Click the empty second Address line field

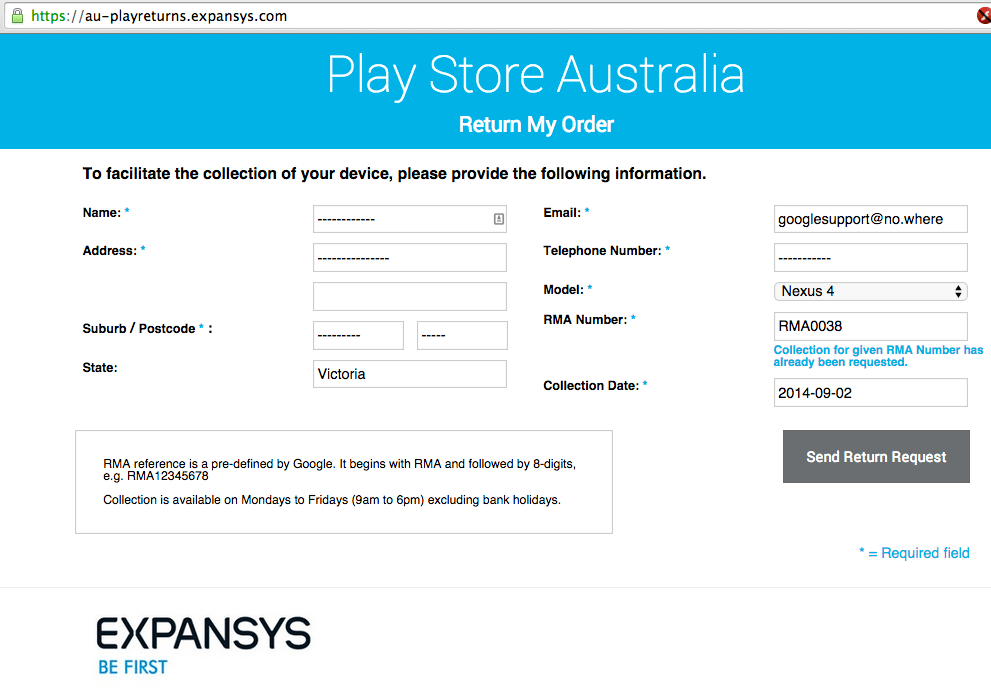[x=410, y=297]
